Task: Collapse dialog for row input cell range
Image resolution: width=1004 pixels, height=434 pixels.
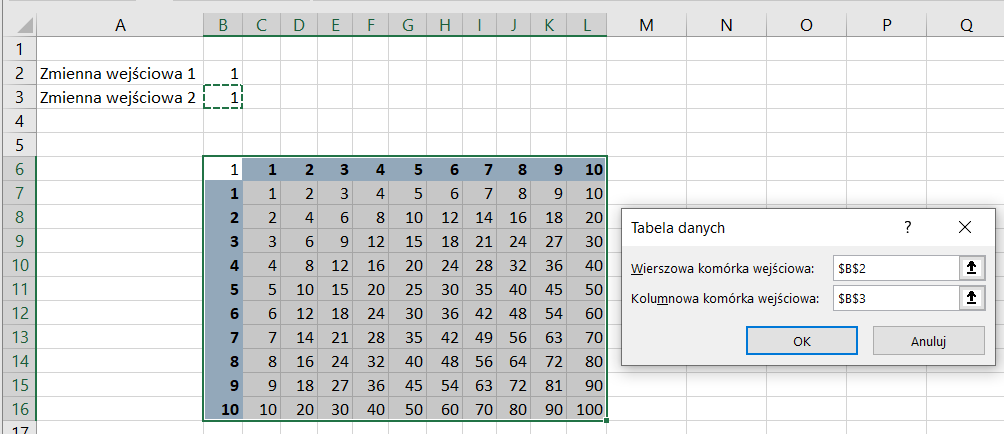Action: [971, 269]
